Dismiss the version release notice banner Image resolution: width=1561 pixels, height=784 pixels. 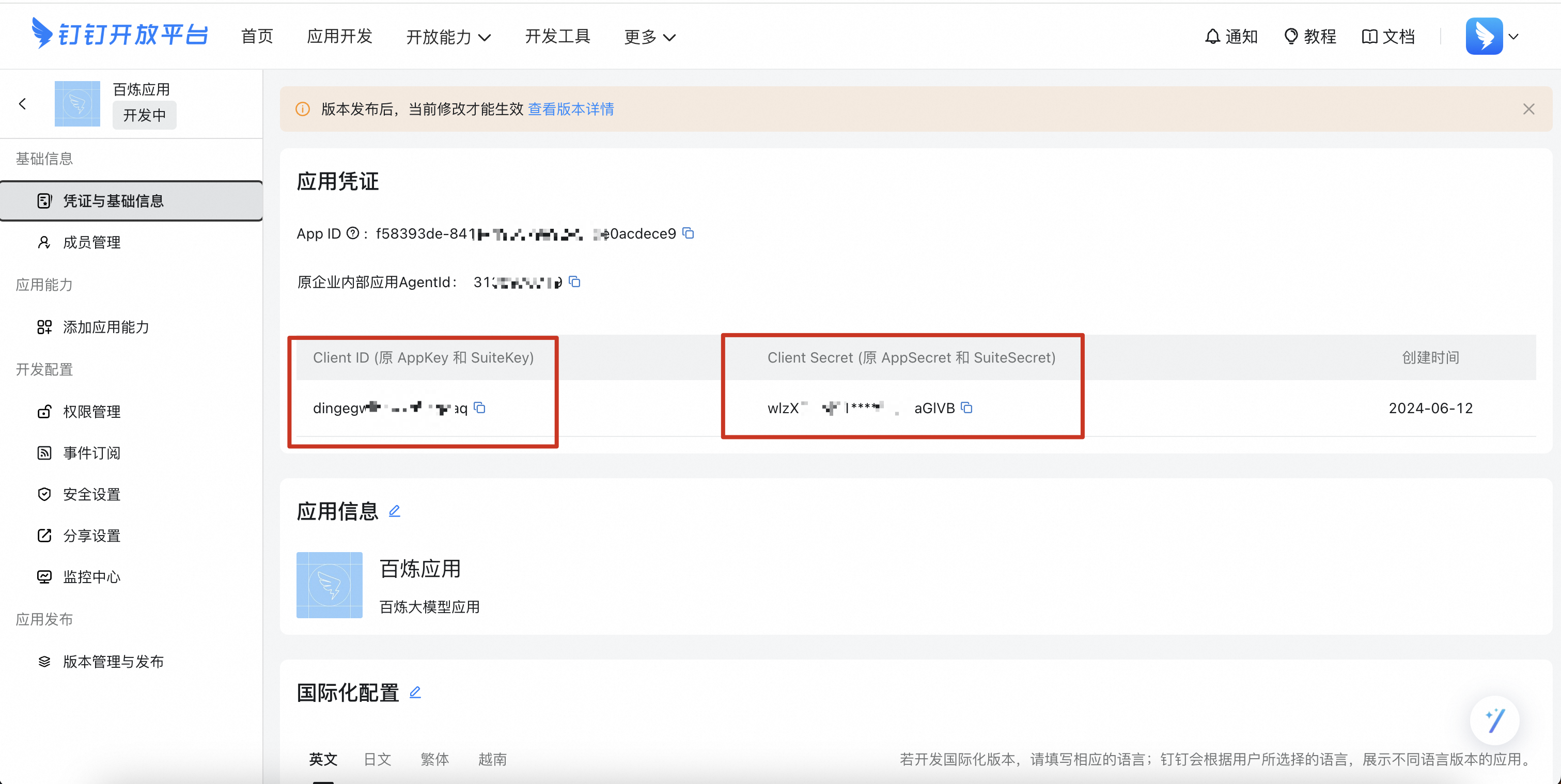1528,109
